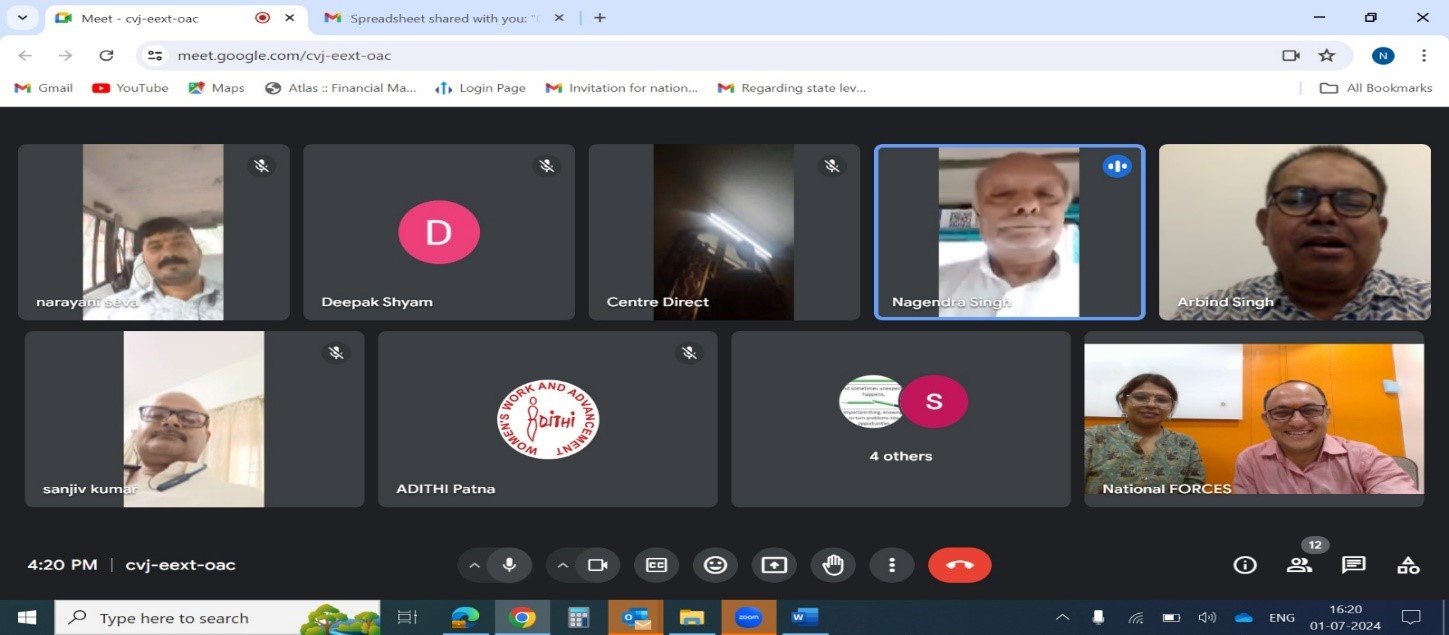This screenshot has height=635, width=1449.
Task: Open more options three-dot menu
Action: pos(891,565)
